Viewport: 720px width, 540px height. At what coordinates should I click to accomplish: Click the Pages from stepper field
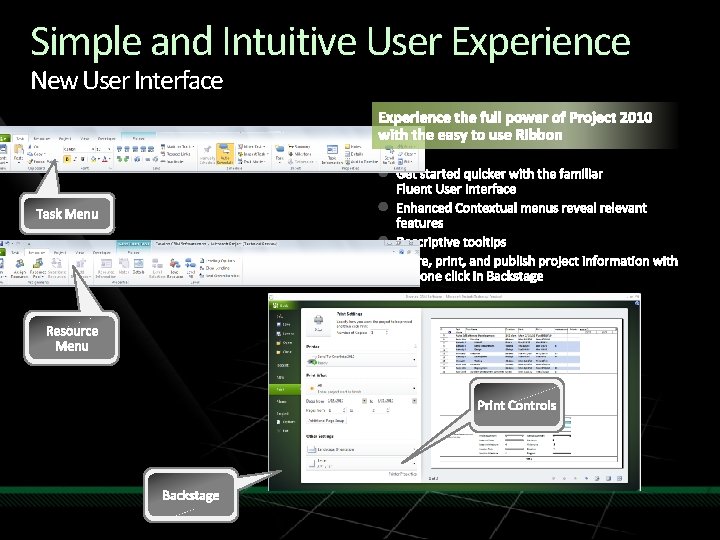(x=337, y=410)
